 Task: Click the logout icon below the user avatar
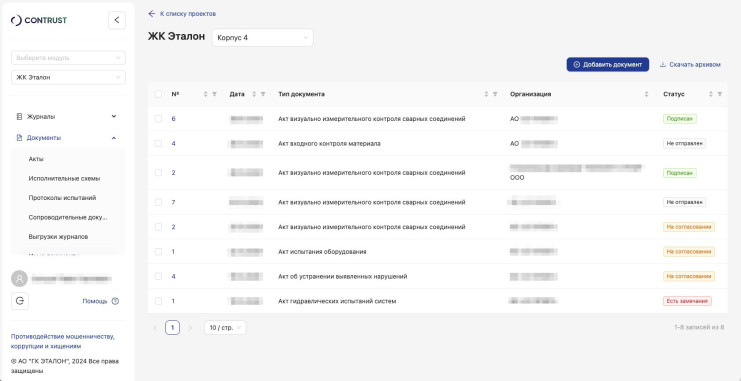pyautogui.click(x=20, y=301)
